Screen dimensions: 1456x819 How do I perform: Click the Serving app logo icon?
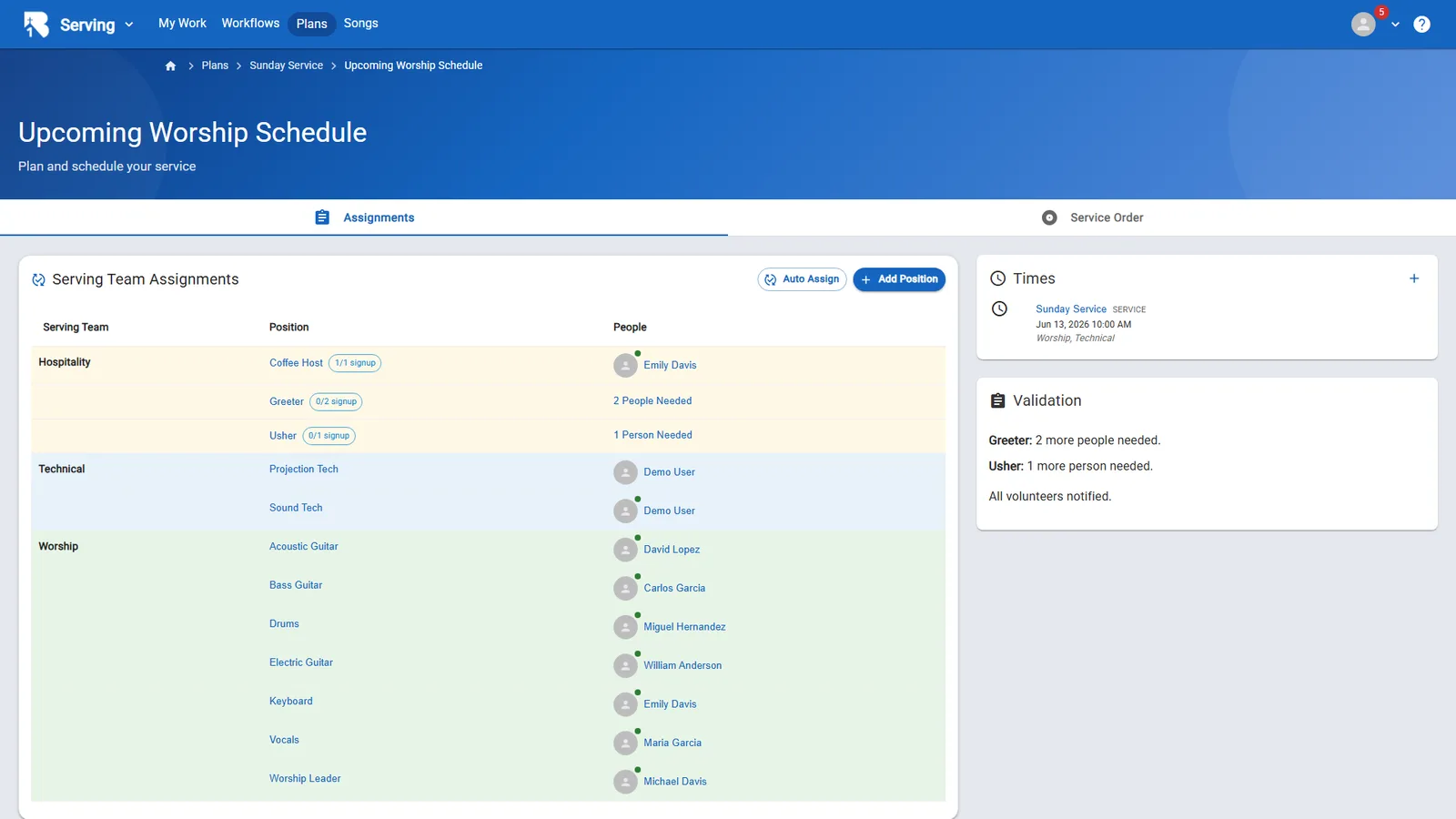coord(36,24)
